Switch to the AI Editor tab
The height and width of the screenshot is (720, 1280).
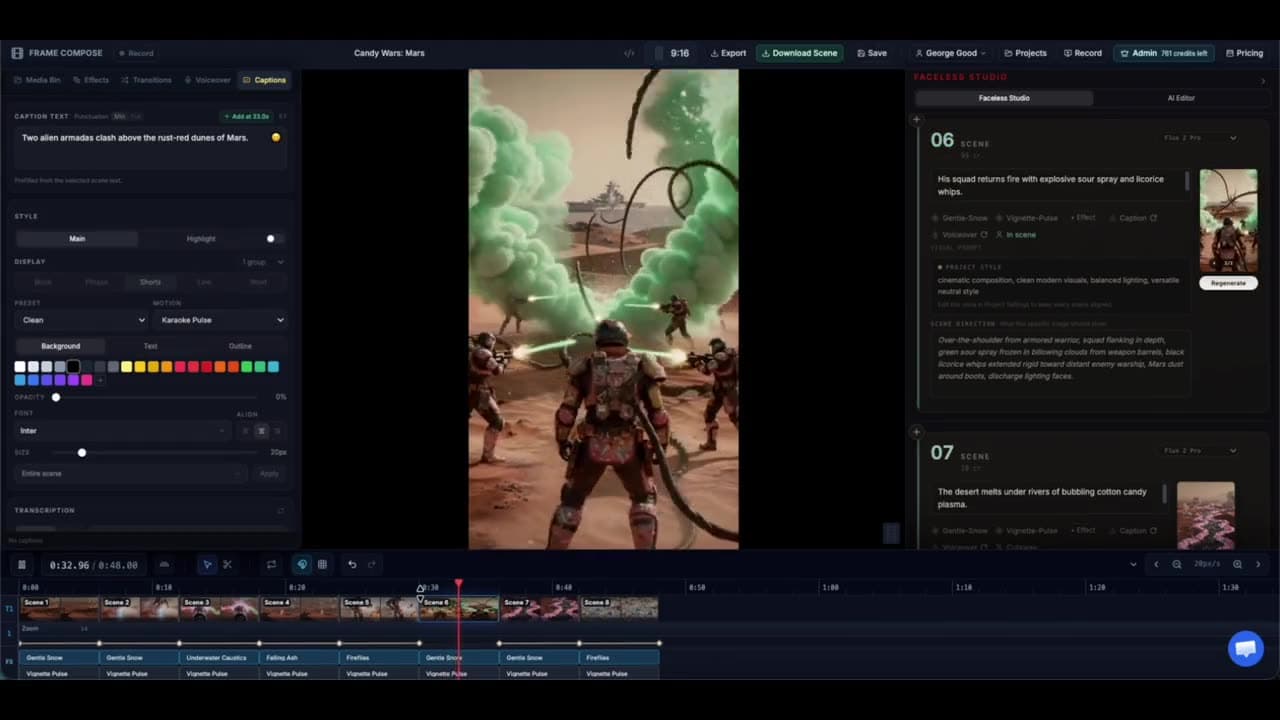[x=1181, y=98]
